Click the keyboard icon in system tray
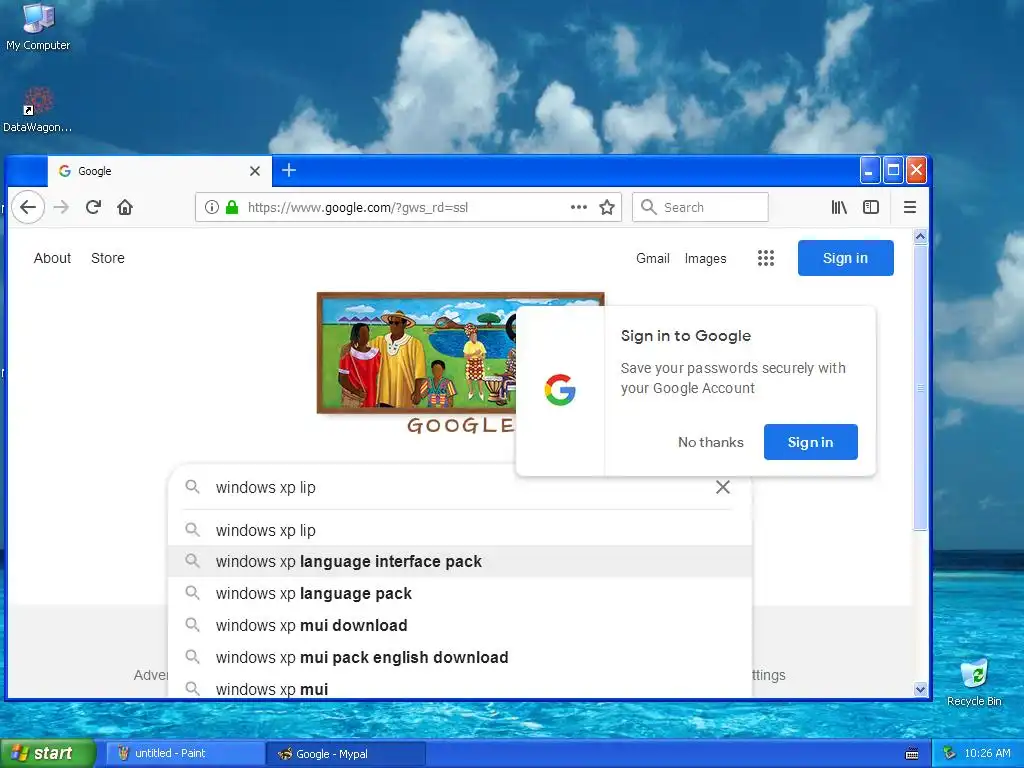The width and height of the screenshot is (1024, 768). (x=912, y=754)
